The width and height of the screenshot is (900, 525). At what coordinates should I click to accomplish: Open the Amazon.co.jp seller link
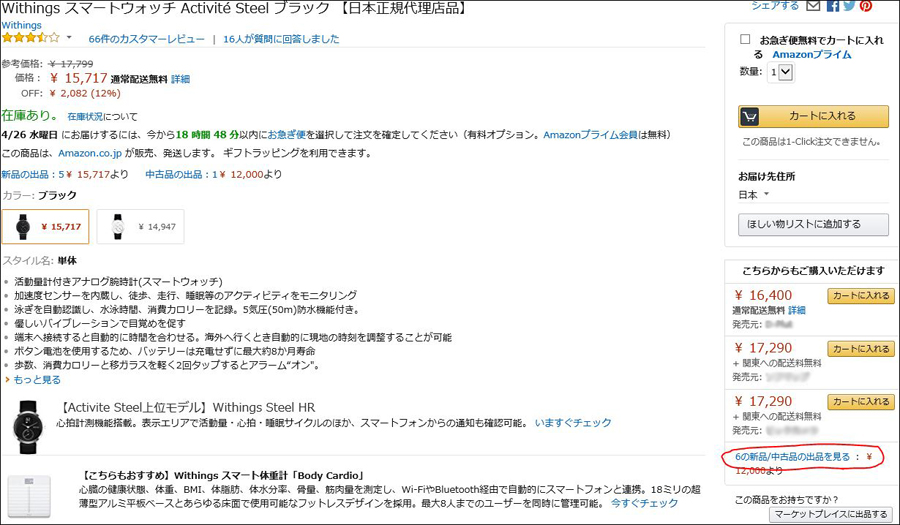90,153
